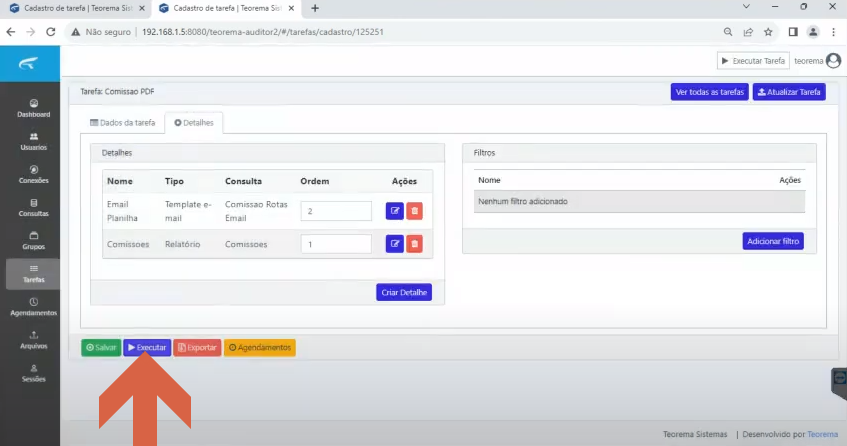The image size is (847, 446).
Task: Click the Atualizar Tarefa button
Action: [x=789, y=92]
